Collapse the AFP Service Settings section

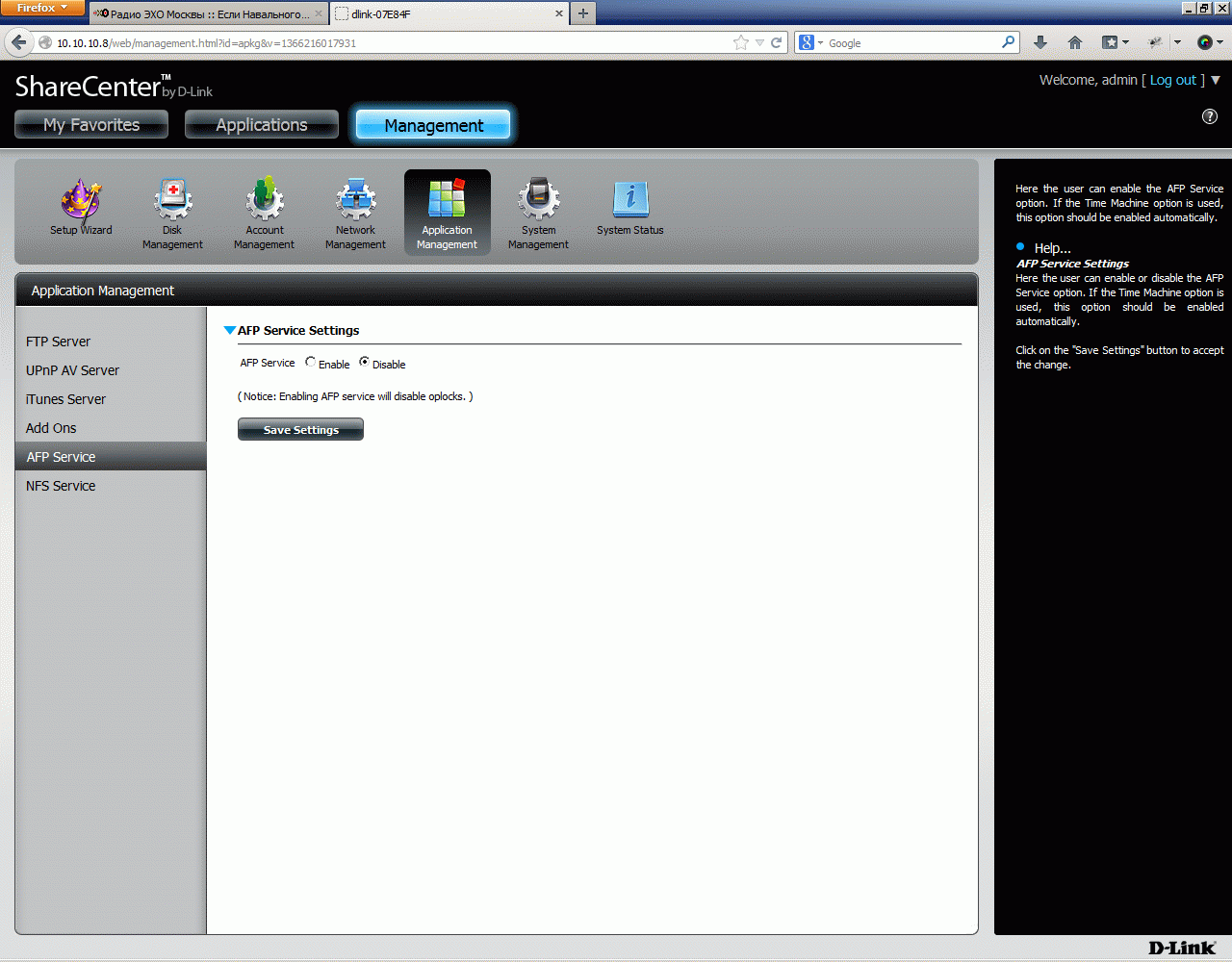click(230, 330)
